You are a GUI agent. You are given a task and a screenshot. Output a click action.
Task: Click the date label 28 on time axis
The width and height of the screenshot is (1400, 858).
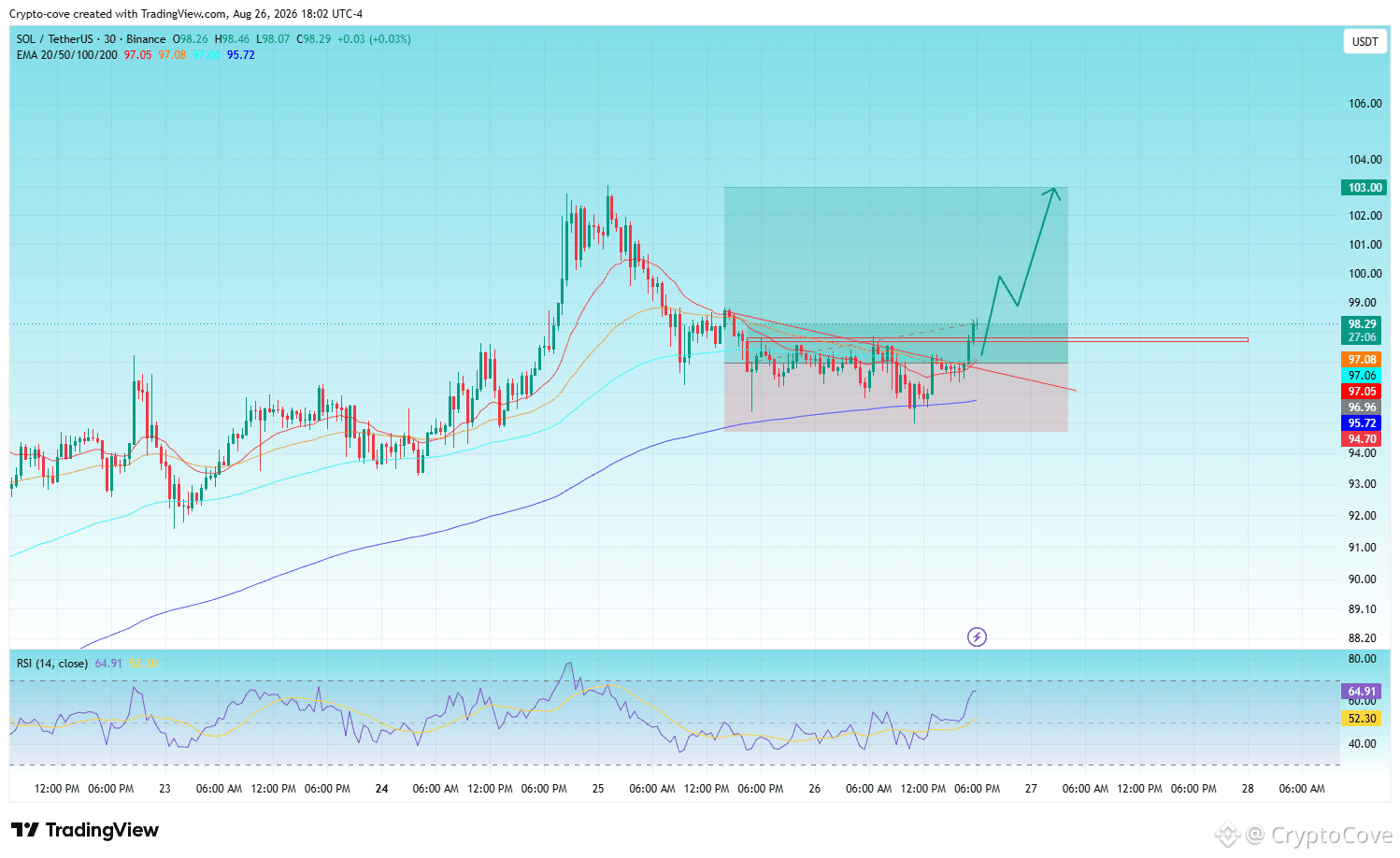[x=1248, y=789]
